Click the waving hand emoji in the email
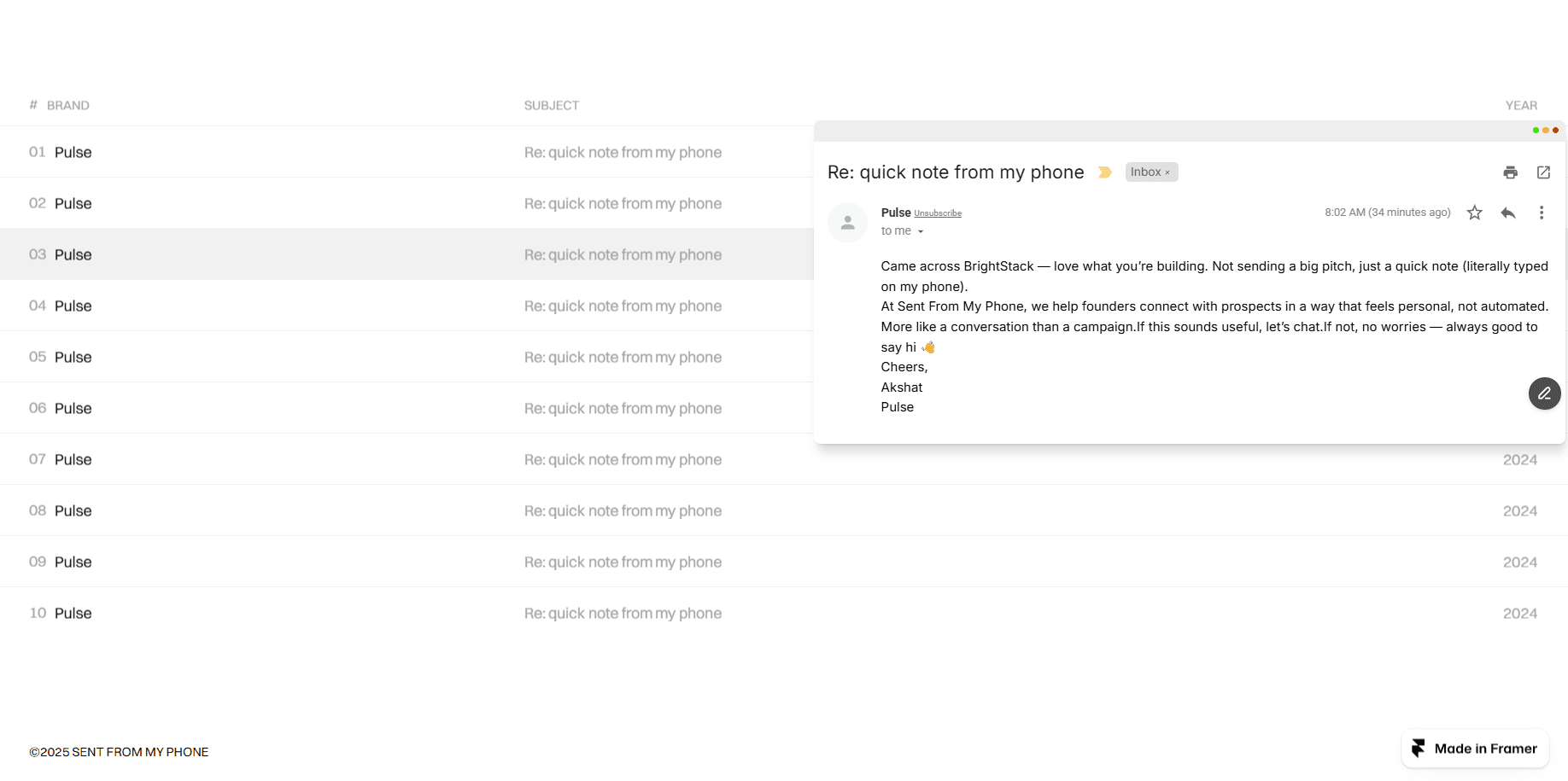Screen dimensions: 1568x781 tap(928, 347)
